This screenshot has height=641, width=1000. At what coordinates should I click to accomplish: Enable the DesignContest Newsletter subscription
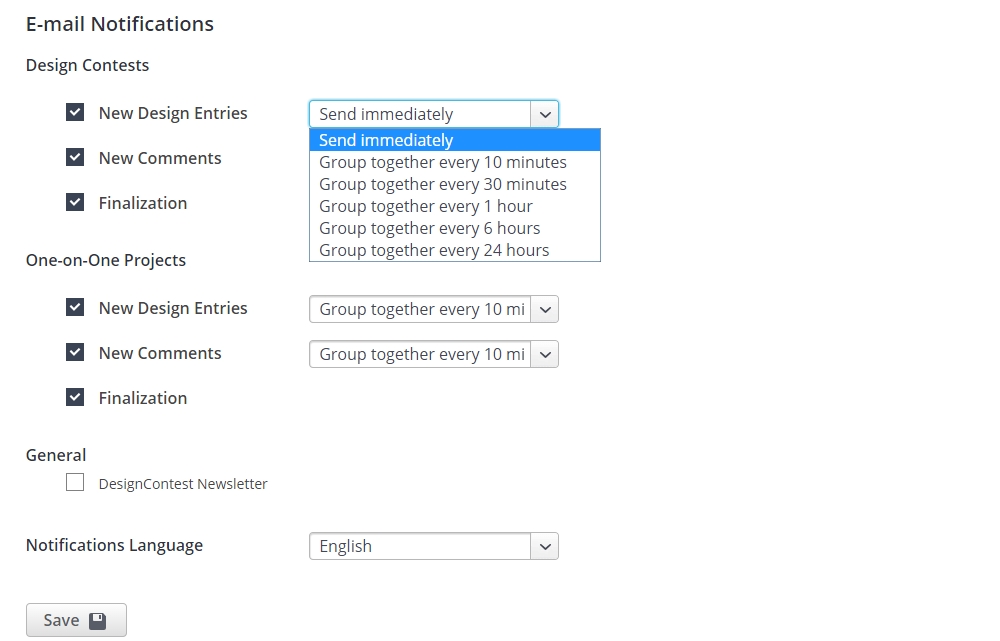click(75, 482)
